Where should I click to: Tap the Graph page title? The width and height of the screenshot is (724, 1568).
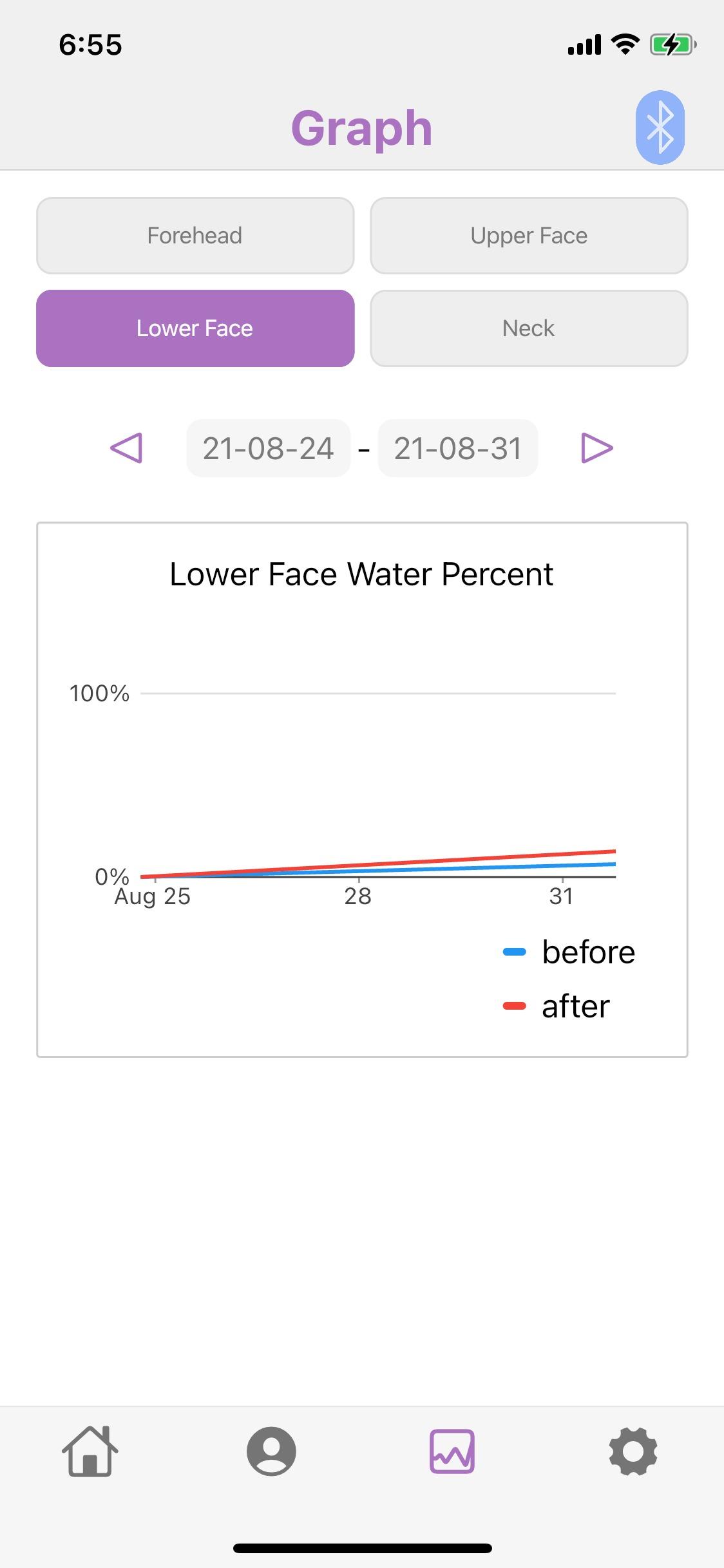[x=361, y=128]
